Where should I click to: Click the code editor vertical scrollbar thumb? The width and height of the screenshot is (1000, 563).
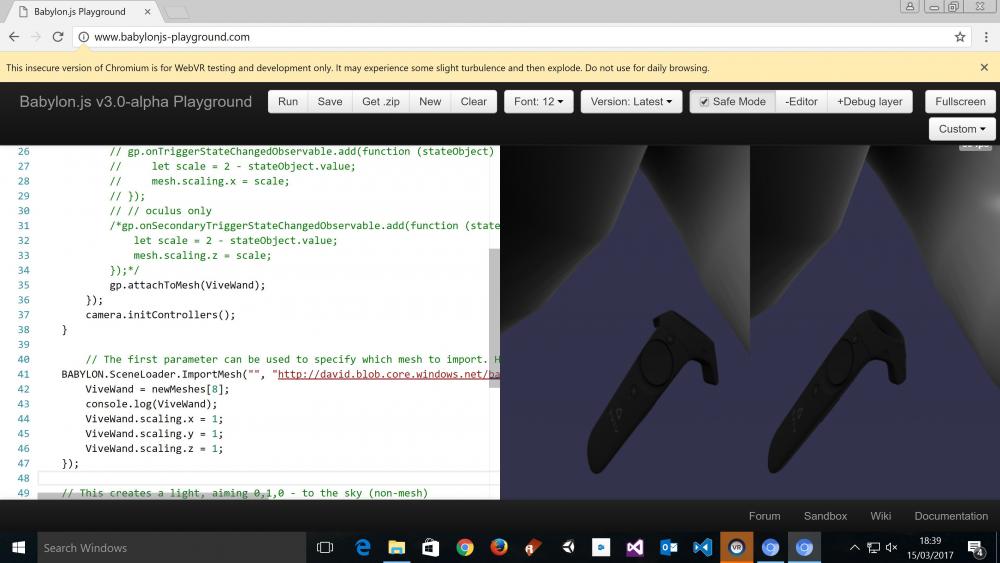pos(494,318)
